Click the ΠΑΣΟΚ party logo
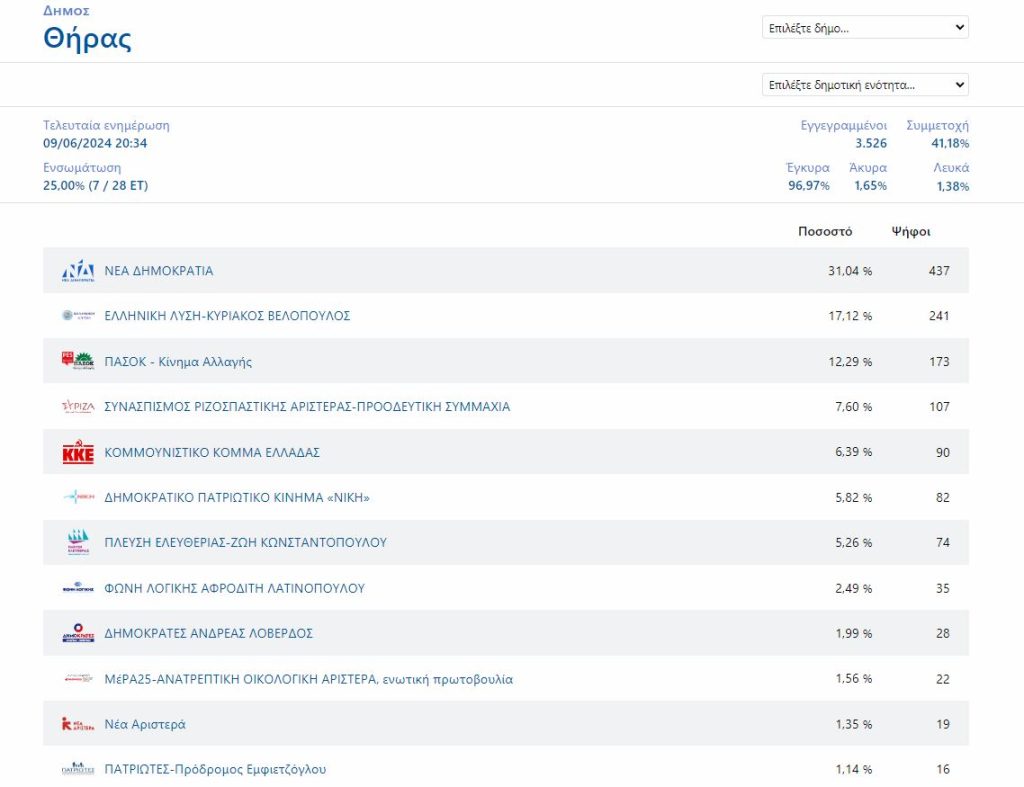This screenshot has width=1024, height=787. pos(78,361)
